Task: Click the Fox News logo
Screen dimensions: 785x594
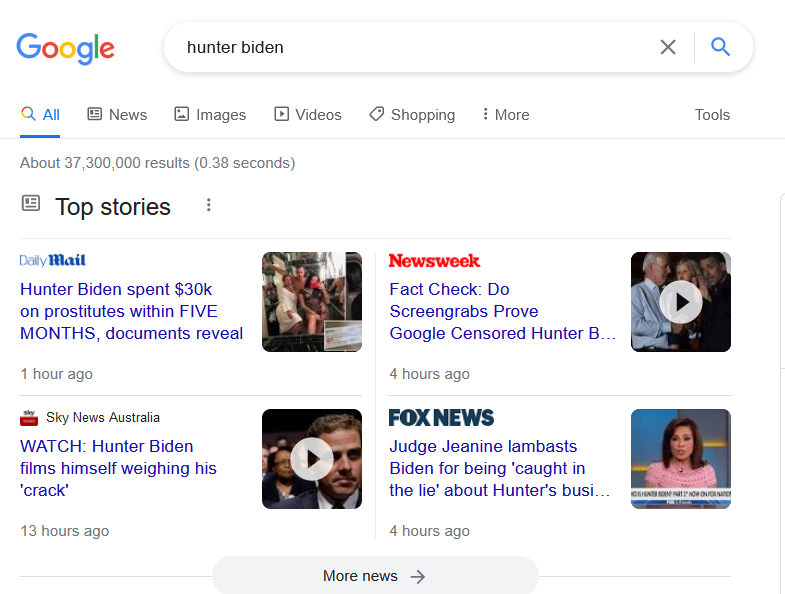Action: coord(441,418)
